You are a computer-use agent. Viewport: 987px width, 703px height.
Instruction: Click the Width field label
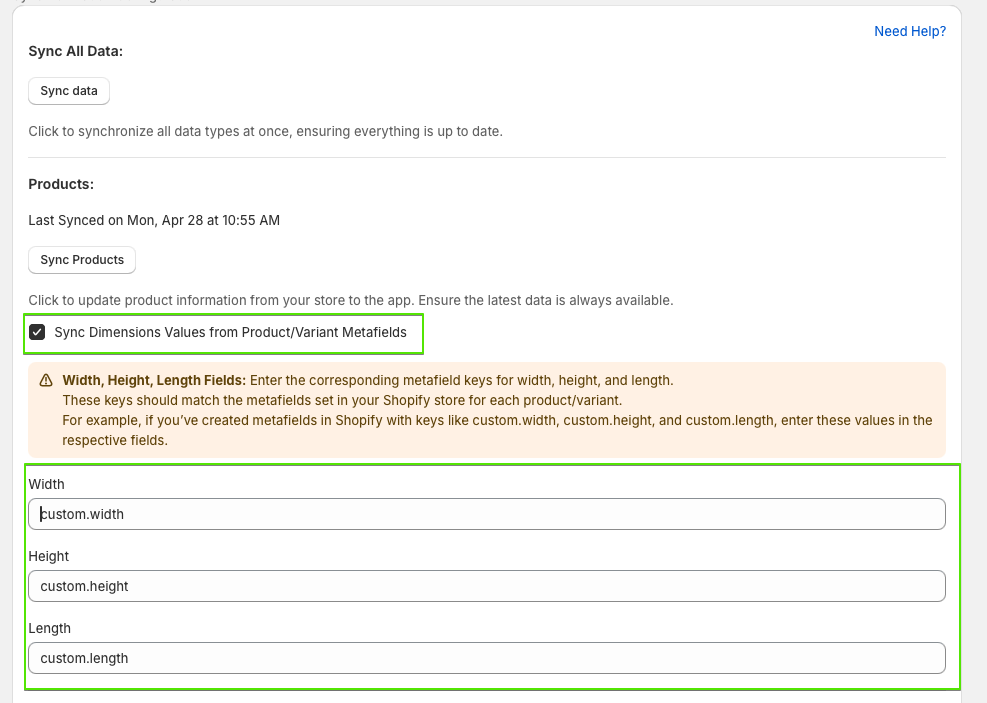(x=47, y=484)
